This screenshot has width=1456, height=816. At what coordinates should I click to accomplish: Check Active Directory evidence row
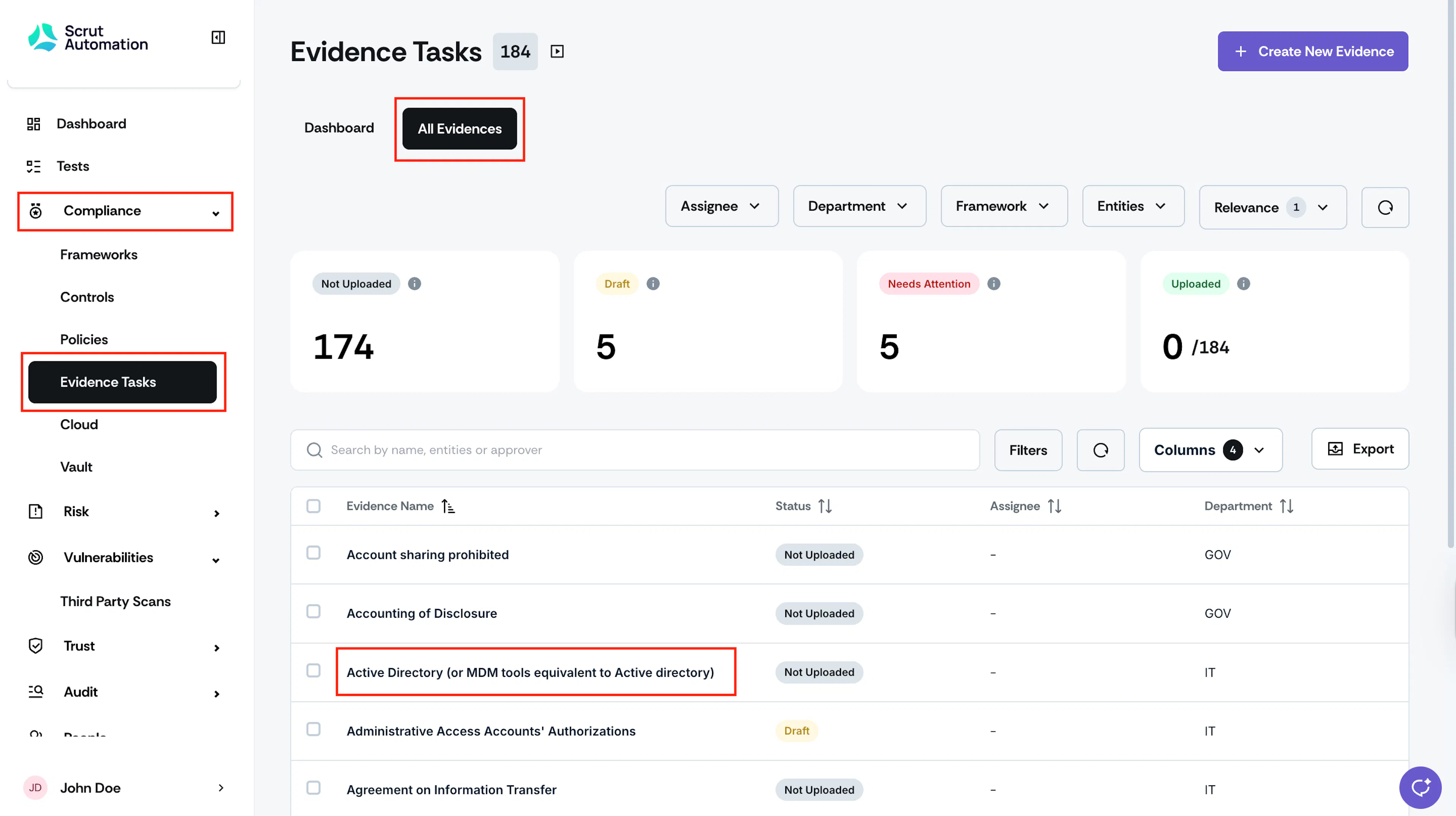pos(313,671)
